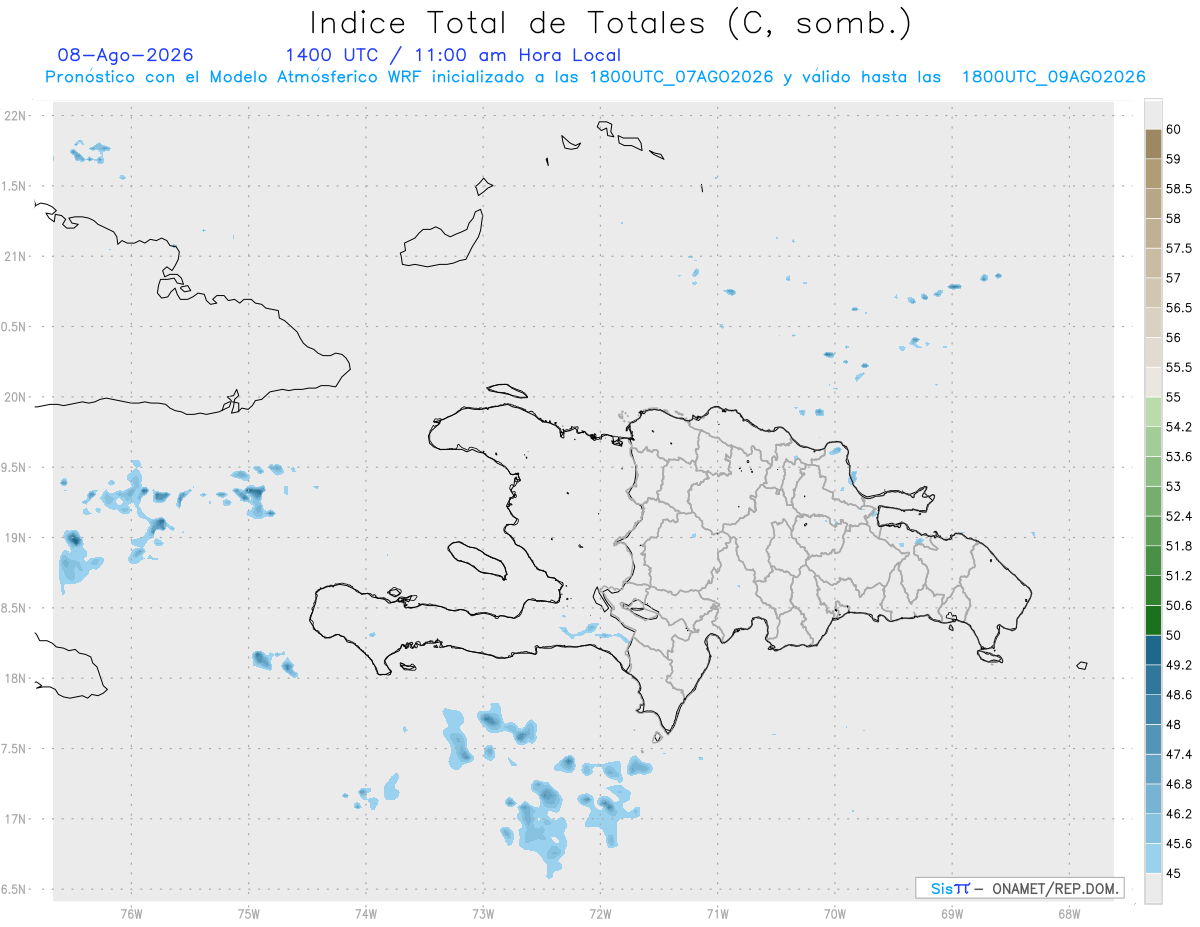Pick the light blue swatch between 45 and 45.6
The height and width of the screenshot is (927, 1200).
[x=1153, y=859]
